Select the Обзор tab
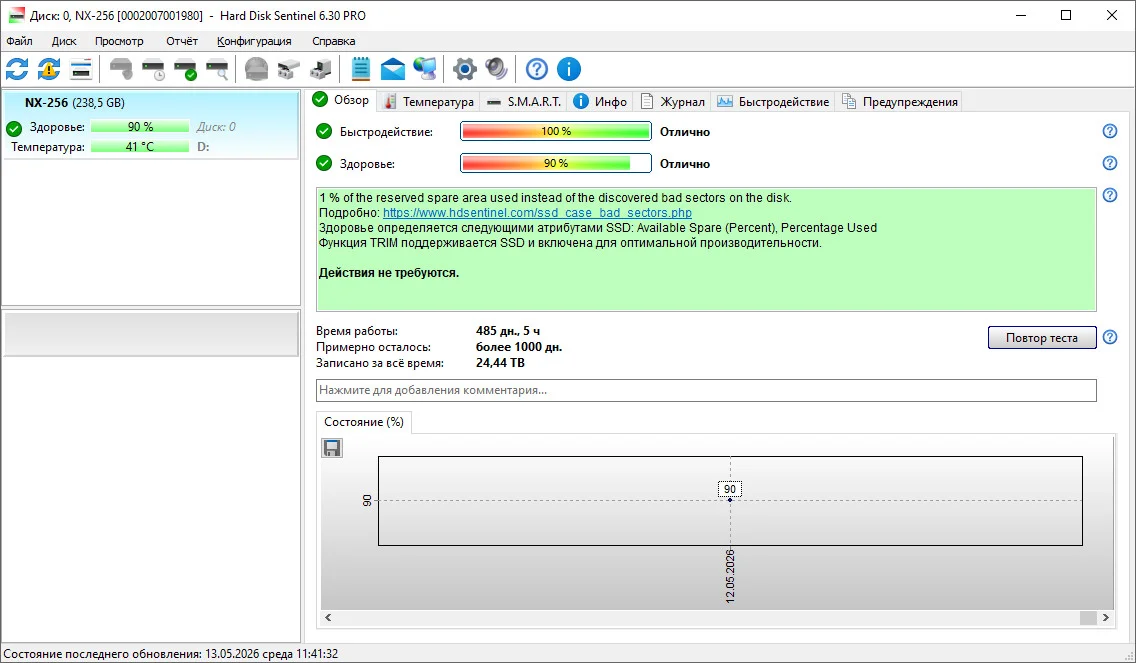Image resolution: width=1136 pixels, height=663 pixels. click(341, 100)
